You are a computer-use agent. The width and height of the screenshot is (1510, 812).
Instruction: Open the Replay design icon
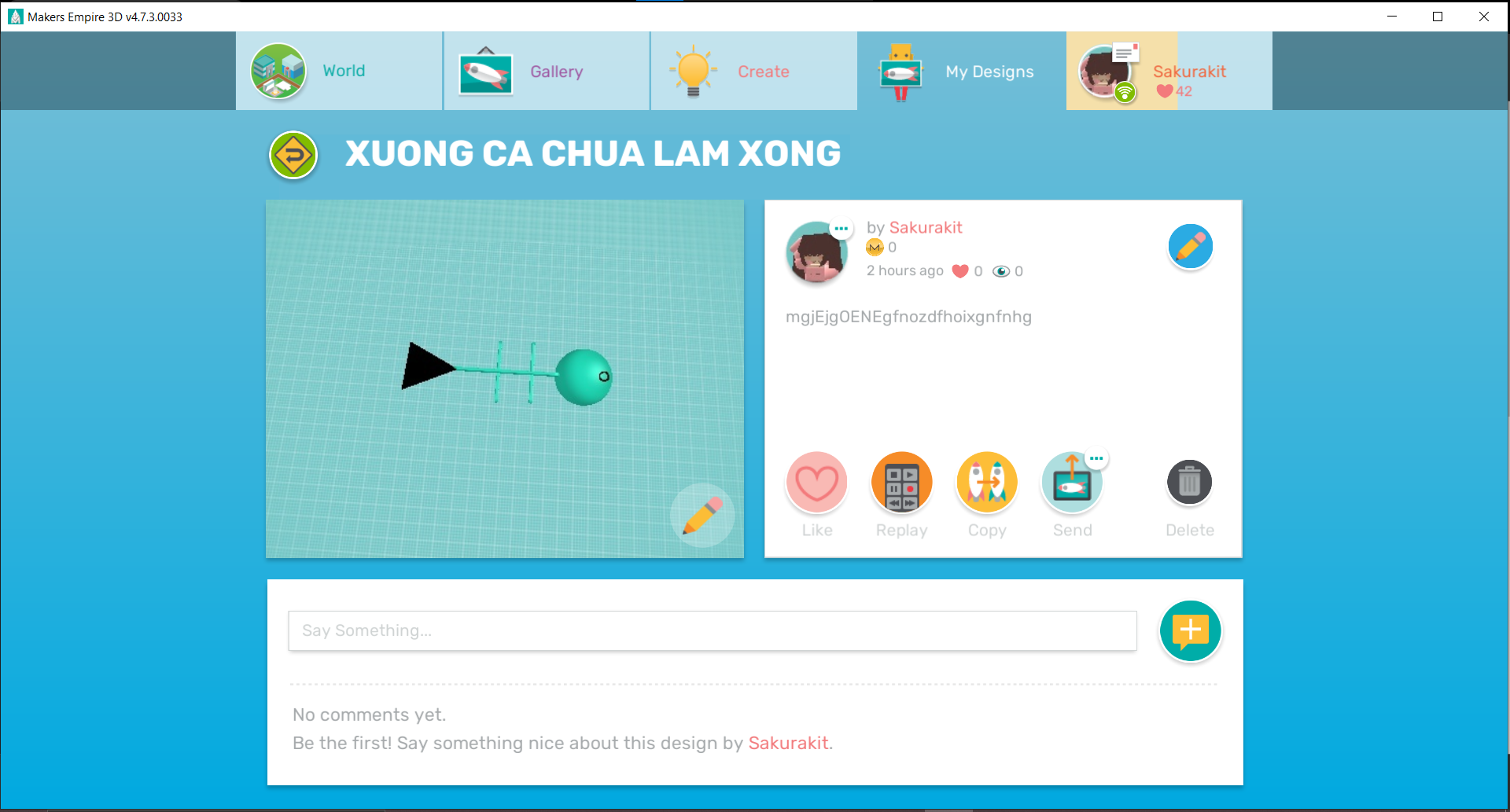902,482
